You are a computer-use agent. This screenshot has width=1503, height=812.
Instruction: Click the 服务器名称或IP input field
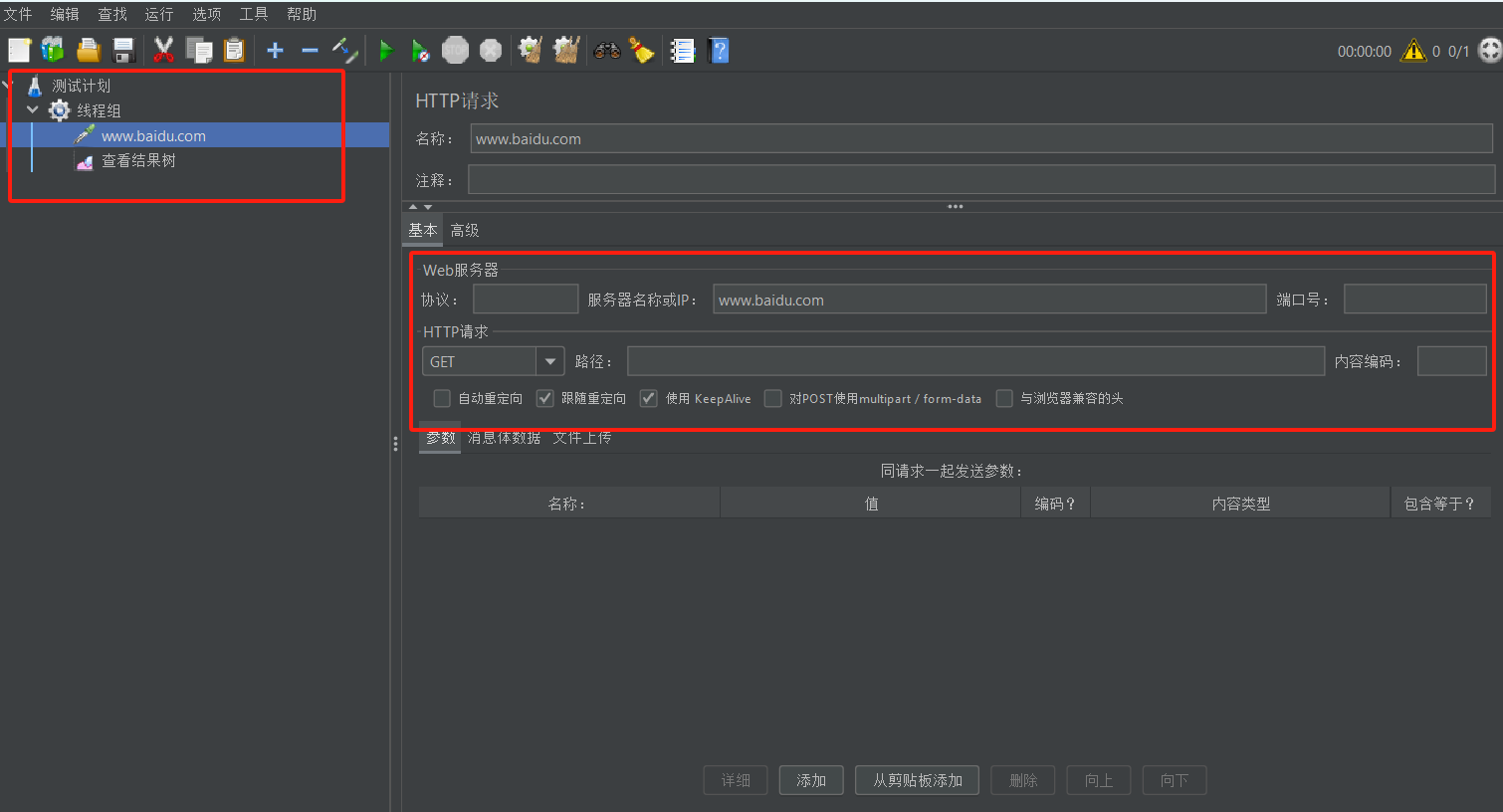tap(989, 300)
